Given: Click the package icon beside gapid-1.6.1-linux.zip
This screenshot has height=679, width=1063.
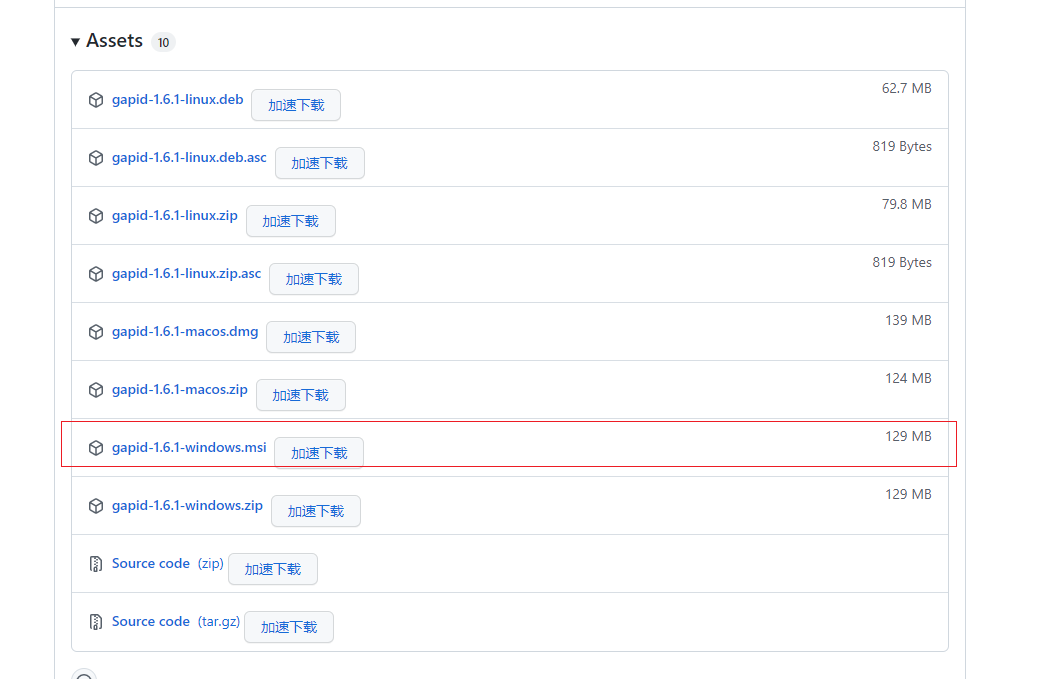Looking at the screenshot, I should [x=95, y=215].
